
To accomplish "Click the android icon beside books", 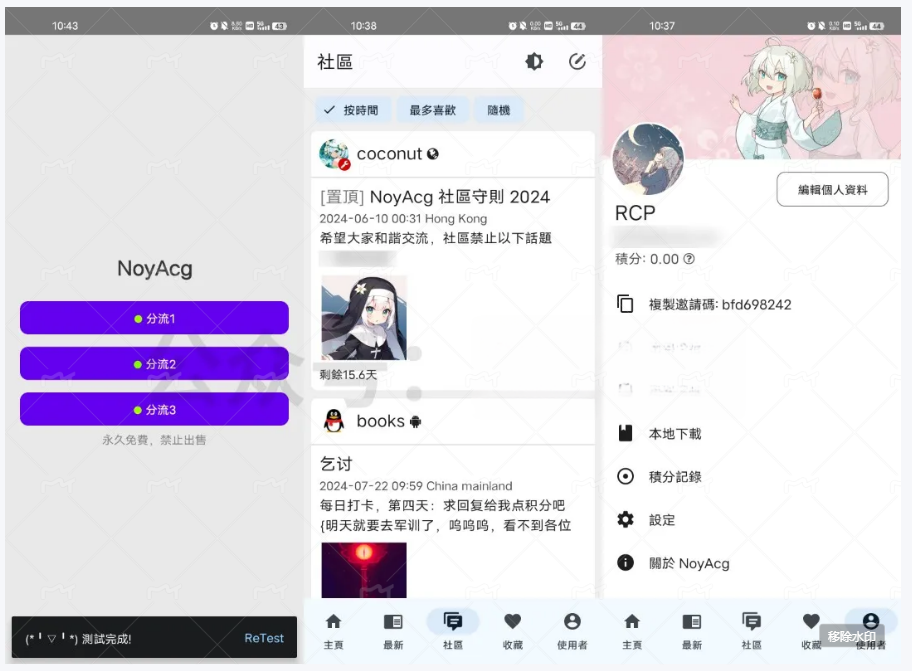I will pyautogui.click(x=415, y=422).
